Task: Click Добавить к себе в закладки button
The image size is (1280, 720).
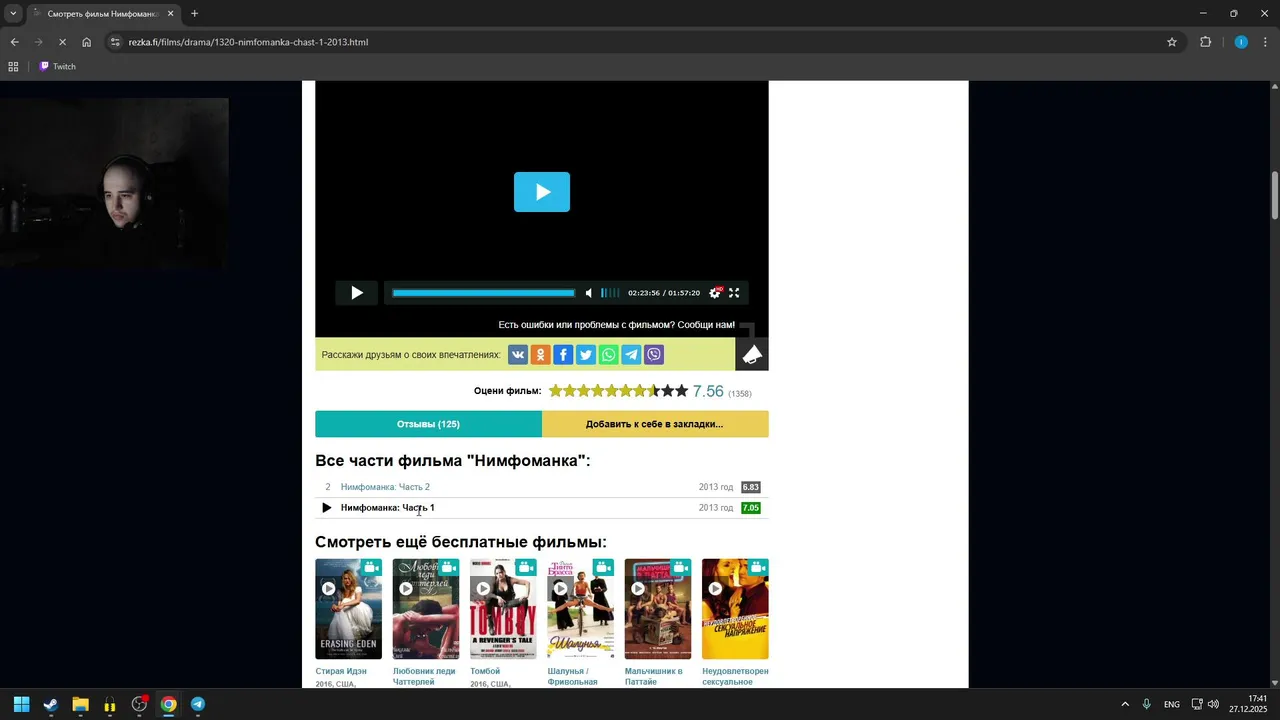Action: (655, 424)
